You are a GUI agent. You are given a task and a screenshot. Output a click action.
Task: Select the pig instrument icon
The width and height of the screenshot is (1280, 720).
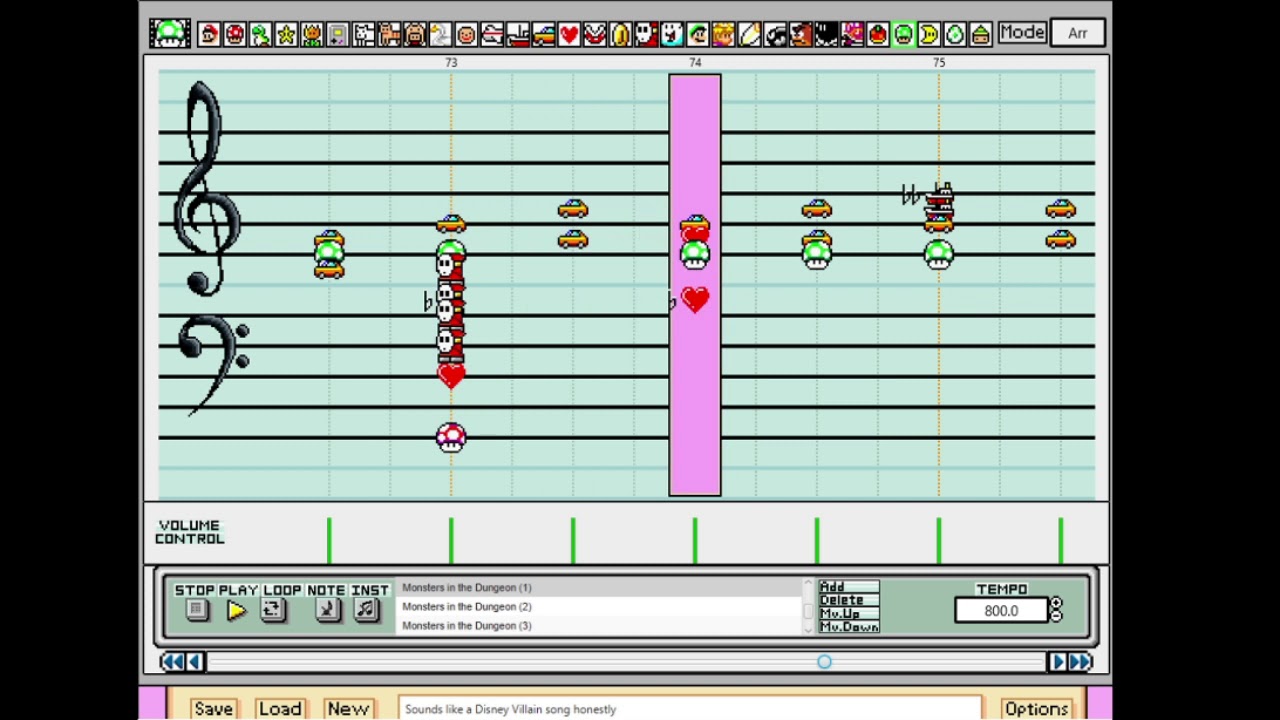415,34
